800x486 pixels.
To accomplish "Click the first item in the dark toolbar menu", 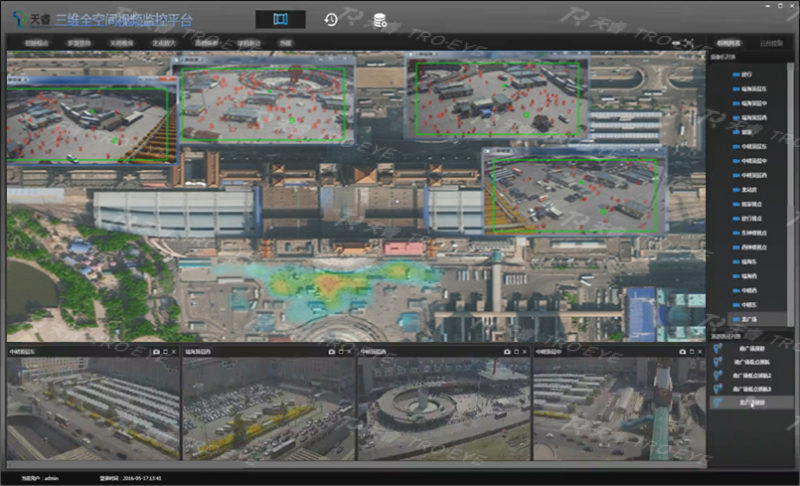I will point(36,44).
